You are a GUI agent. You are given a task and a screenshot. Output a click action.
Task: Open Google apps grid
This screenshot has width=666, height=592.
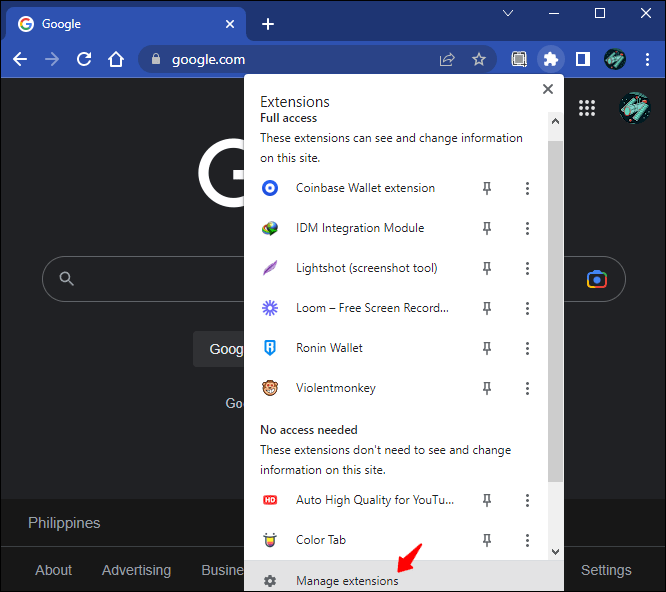click(x=587, y=108)
